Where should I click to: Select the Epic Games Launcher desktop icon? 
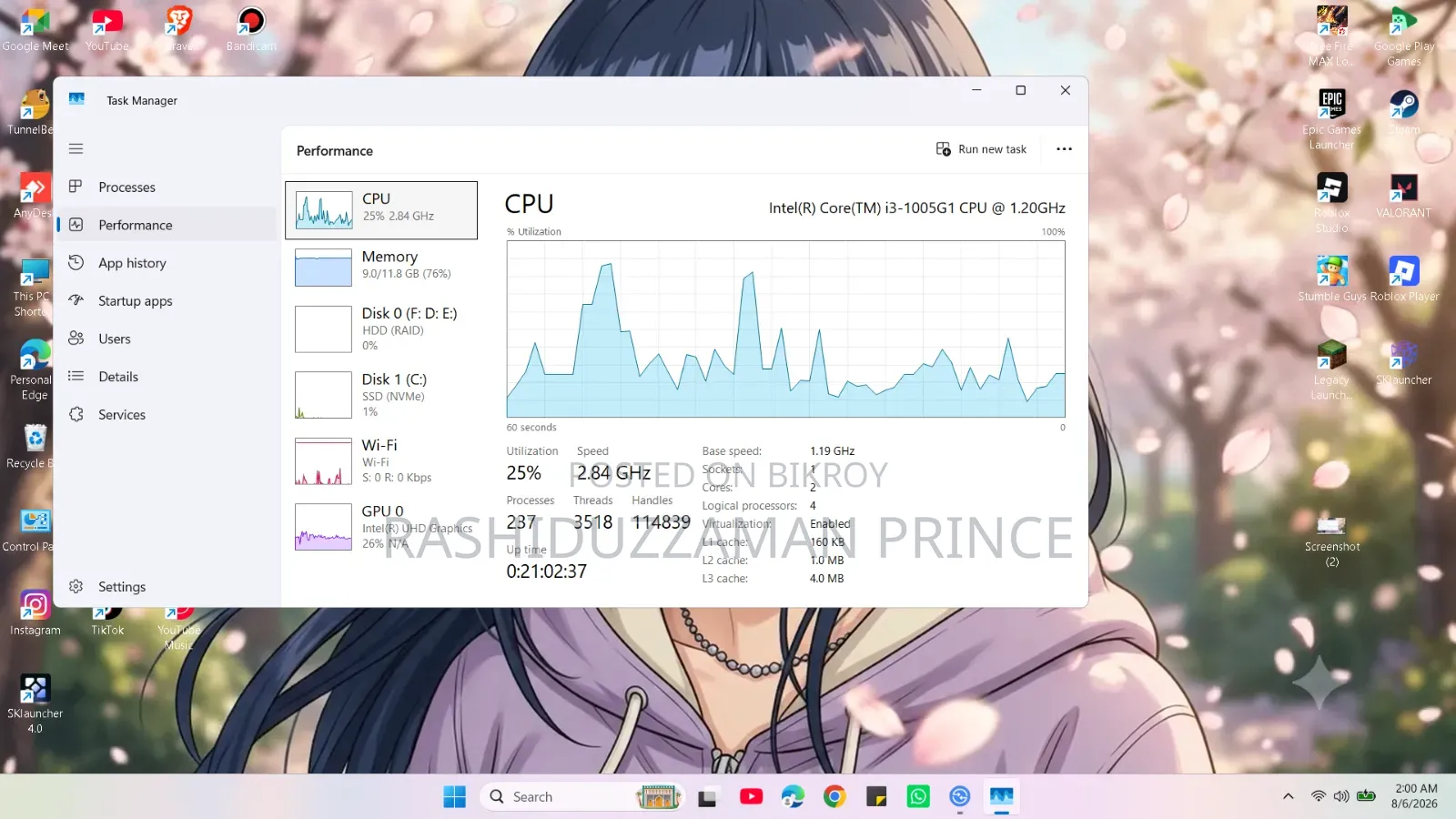point(1331,119)
